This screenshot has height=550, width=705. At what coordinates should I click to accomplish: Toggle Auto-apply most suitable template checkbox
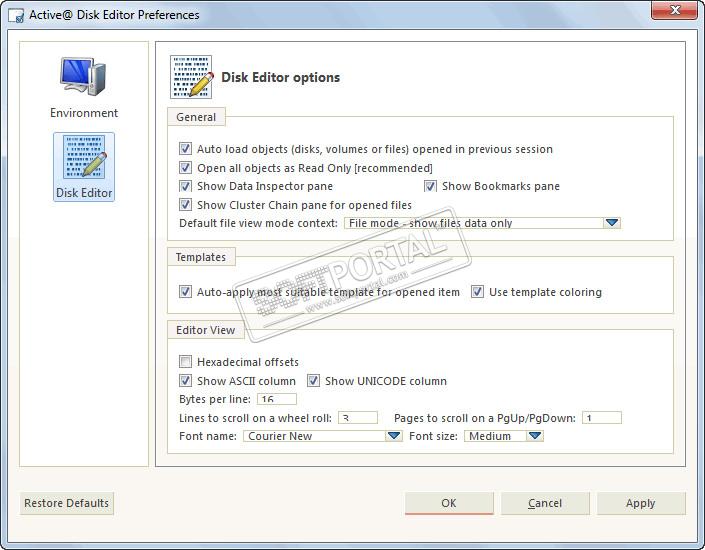pos(185,292)
